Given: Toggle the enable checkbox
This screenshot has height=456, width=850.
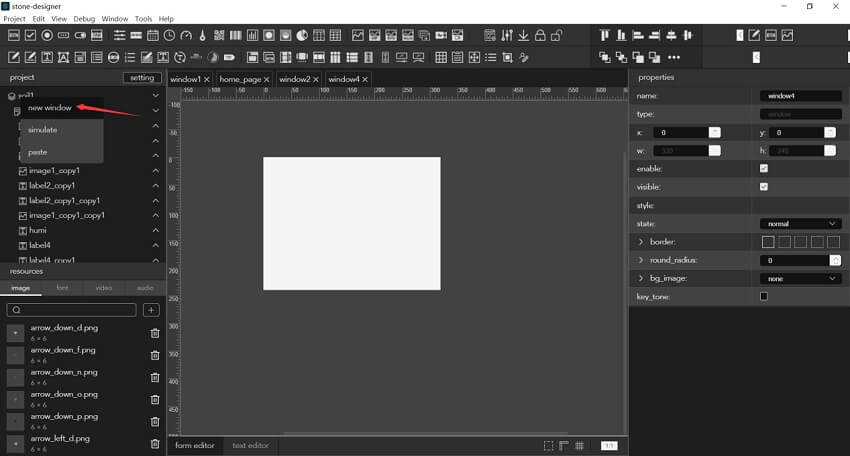Looking at the screenshot, I should 764,168.
